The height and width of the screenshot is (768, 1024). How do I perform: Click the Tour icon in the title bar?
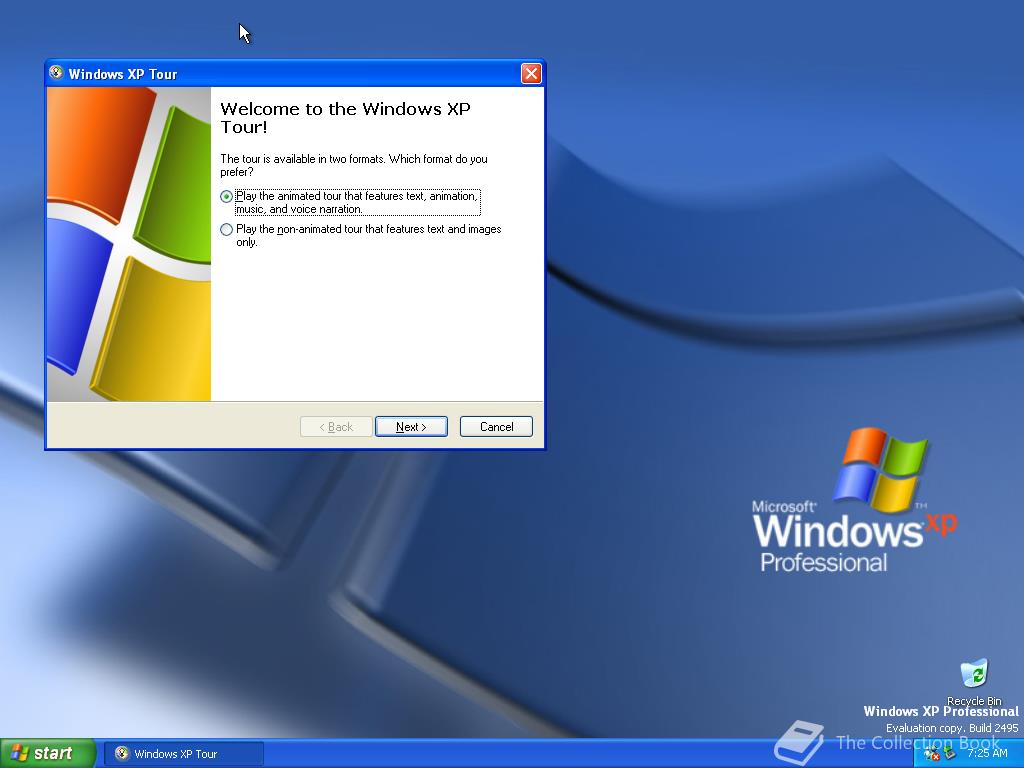[x=56, y=72]
